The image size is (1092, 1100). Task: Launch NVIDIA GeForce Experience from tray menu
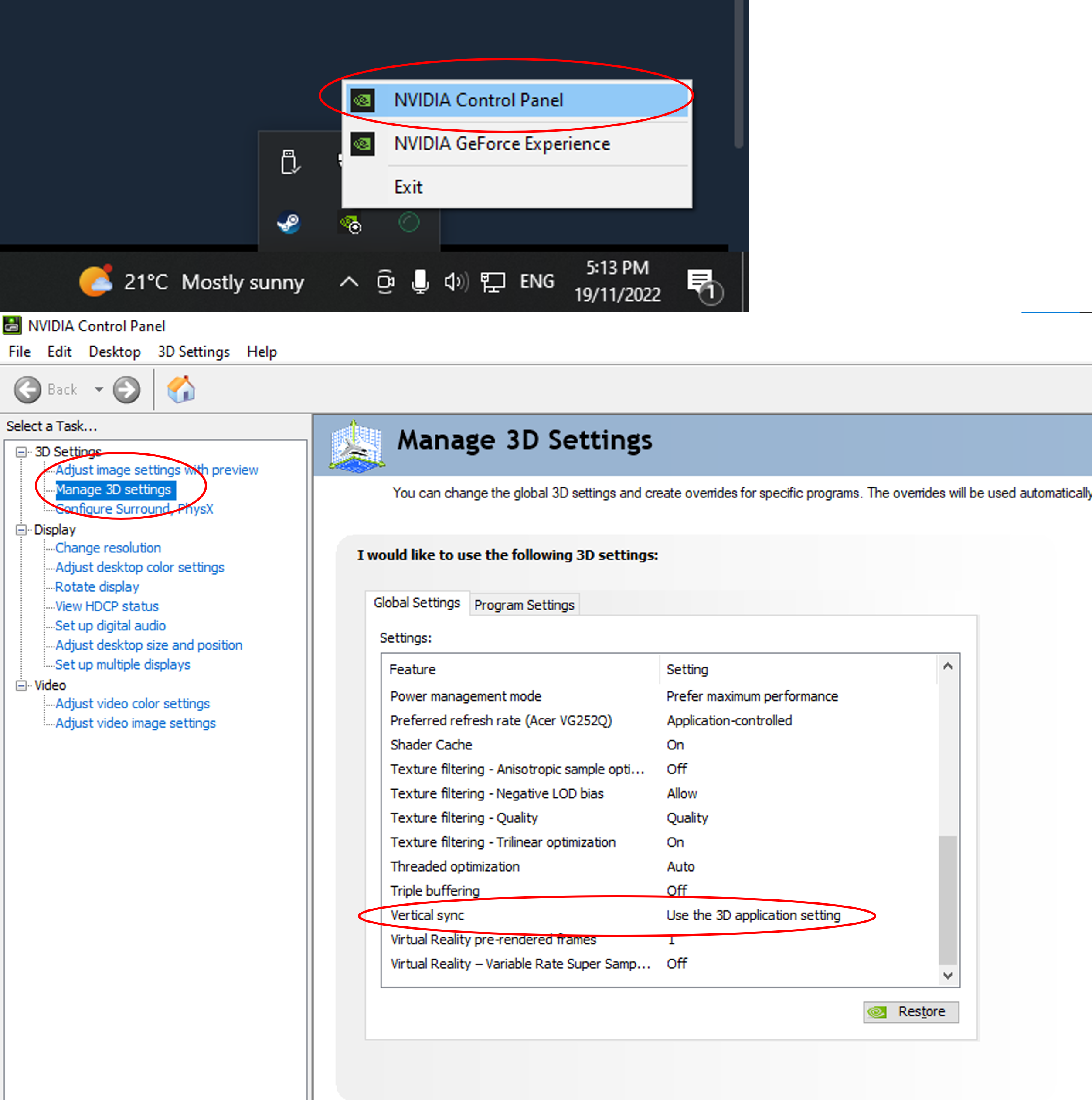[x=517, y=144]
